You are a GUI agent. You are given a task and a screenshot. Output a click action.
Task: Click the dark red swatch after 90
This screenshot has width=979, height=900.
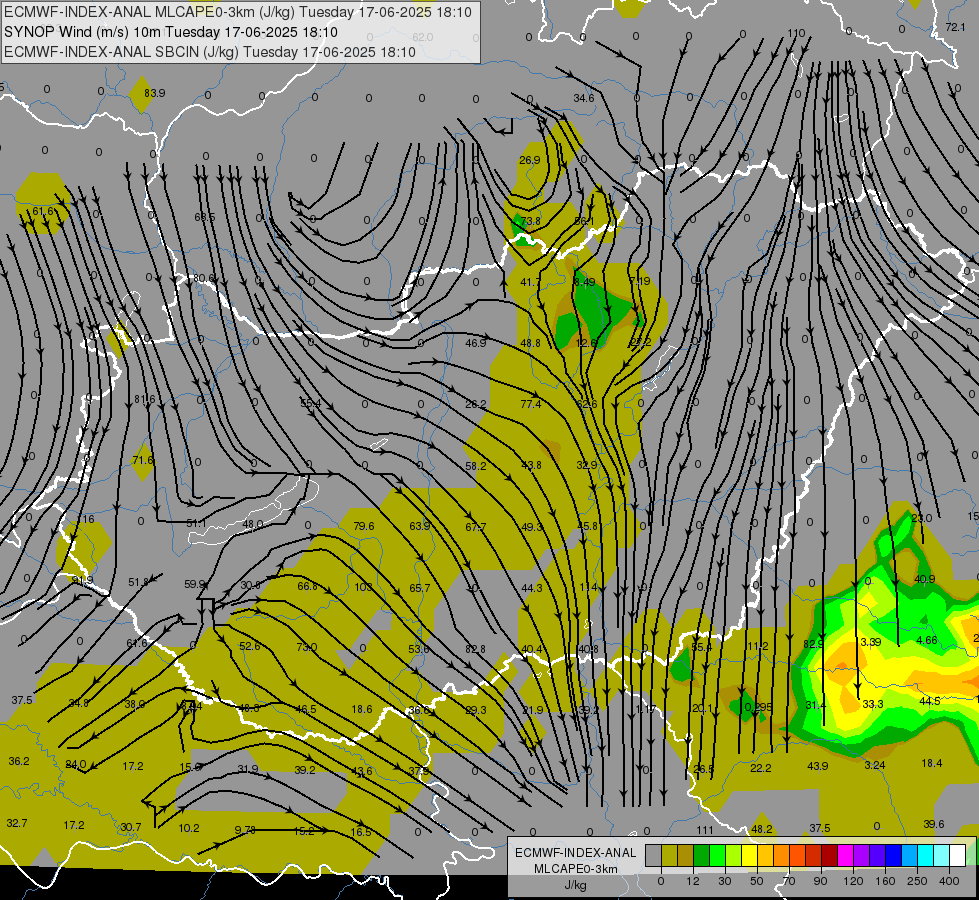tap(830, 856)
